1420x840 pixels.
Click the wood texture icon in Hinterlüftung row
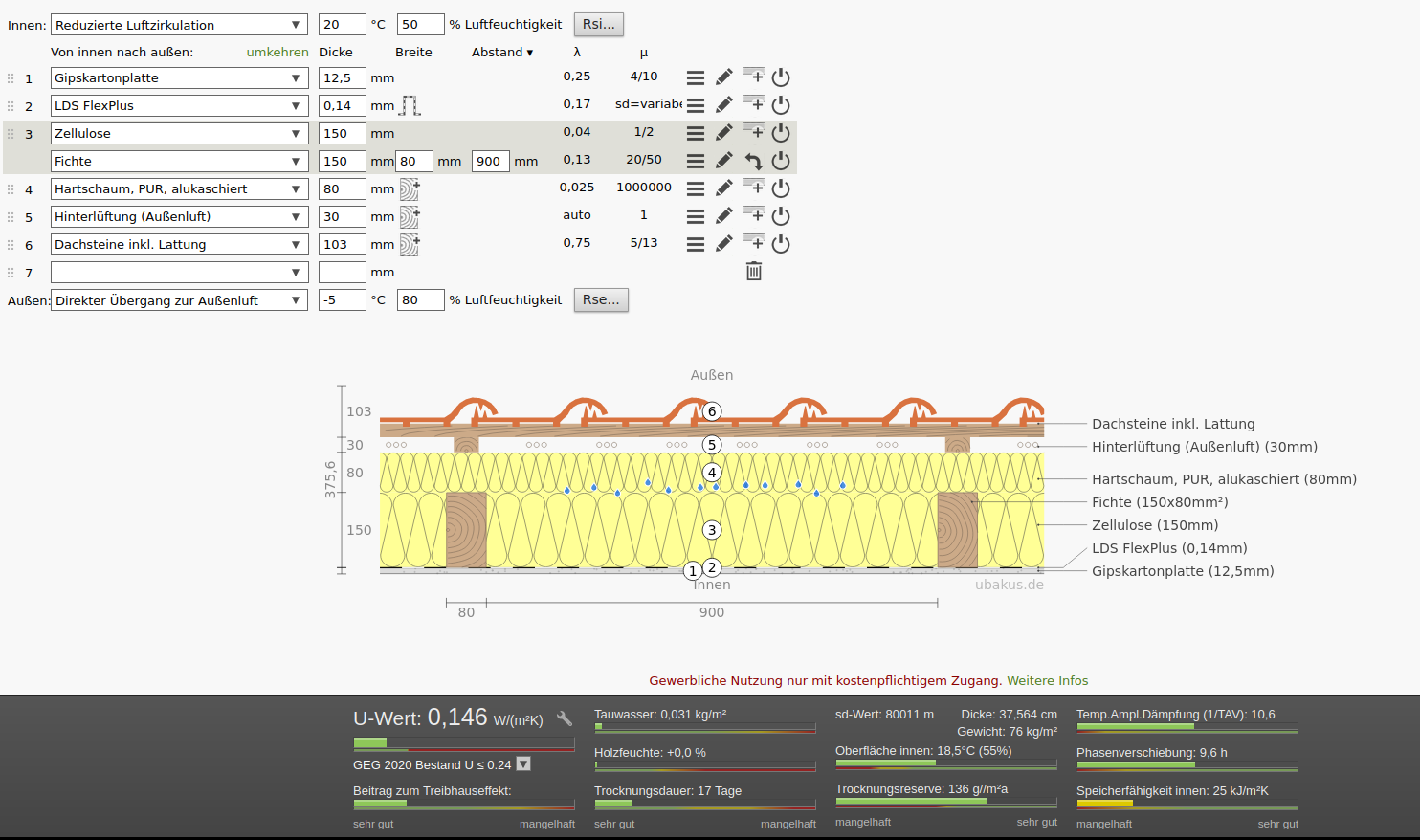click(x=410, y=216)
